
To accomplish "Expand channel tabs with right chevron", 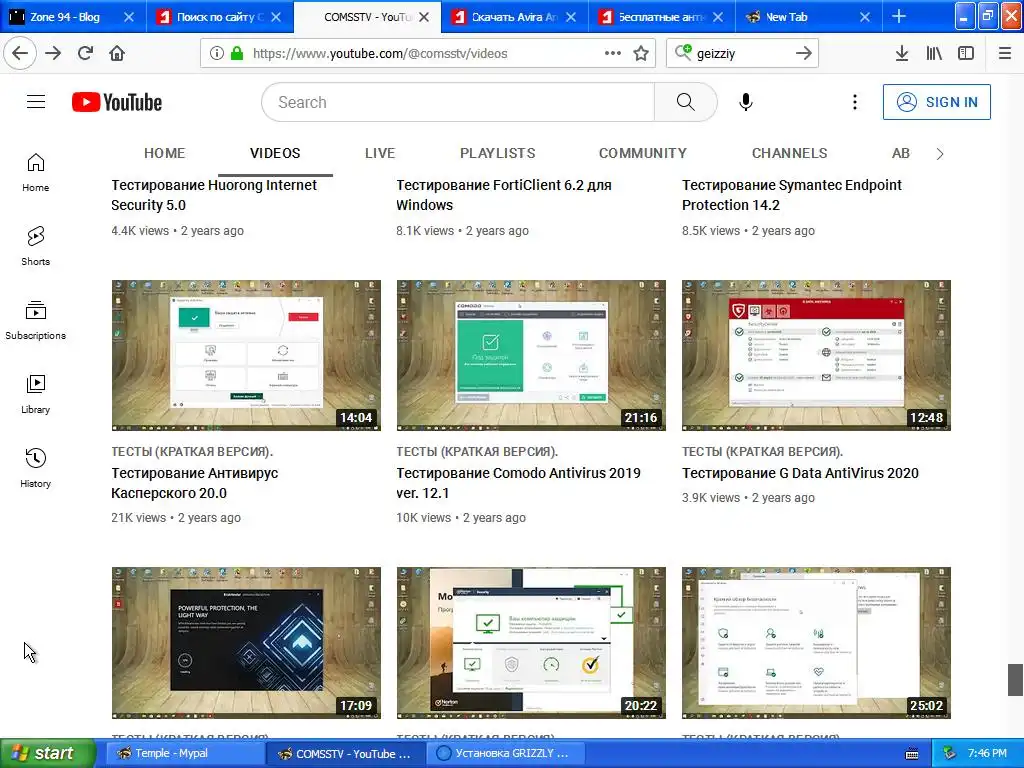I will click(x=940, y=153).
